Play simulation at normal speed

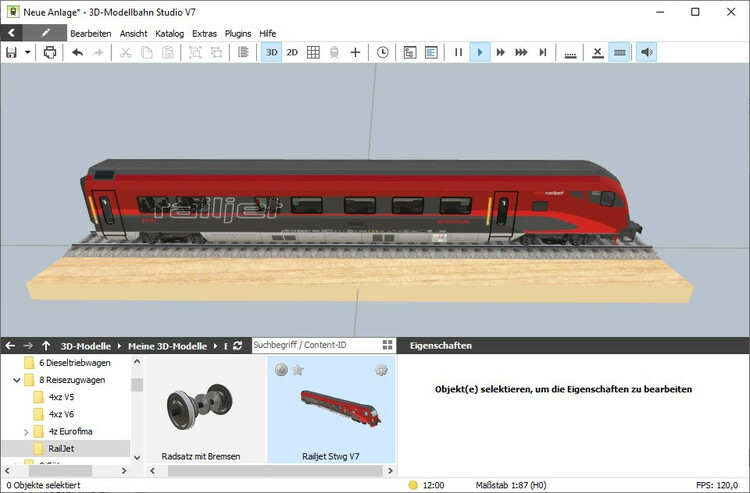point(480,52)
